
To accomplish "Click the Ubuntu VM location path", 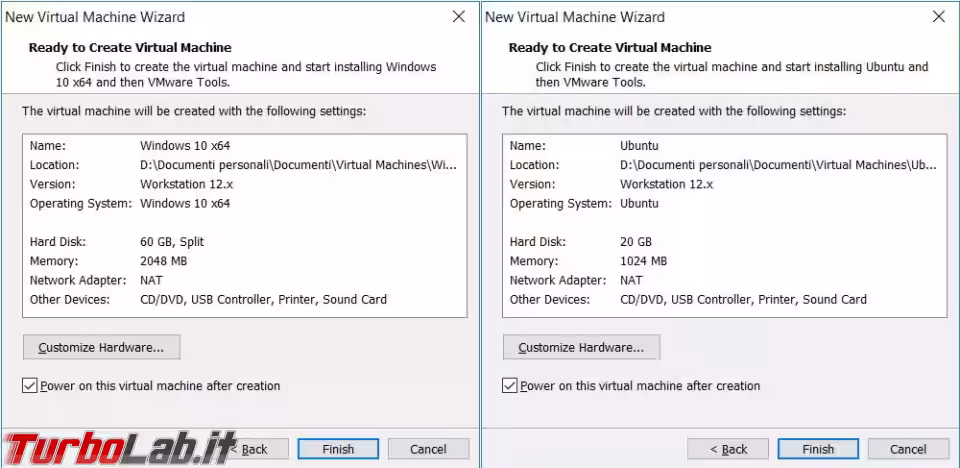I will pyautogui.click(x=779, y=165).
